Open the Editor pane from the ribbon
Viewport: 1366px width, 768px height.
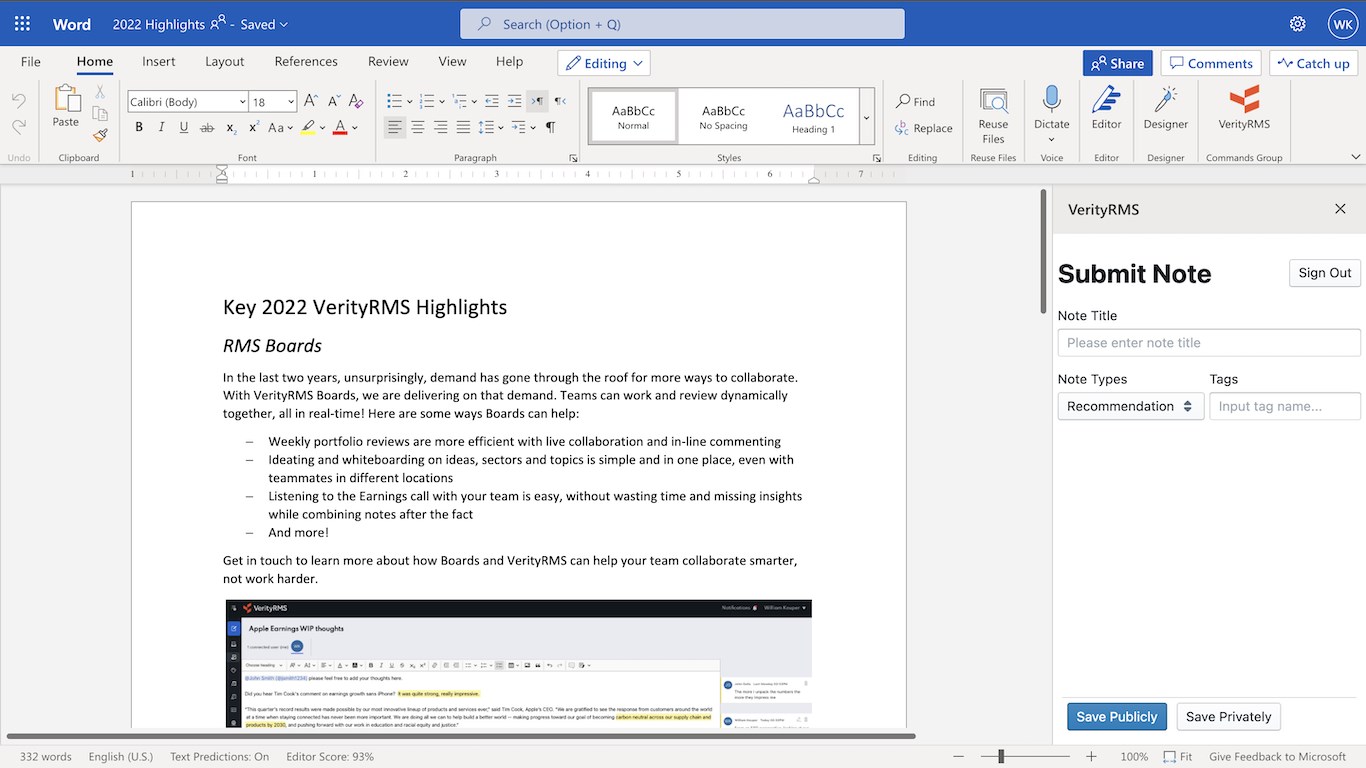click(x=1106, y=108)
